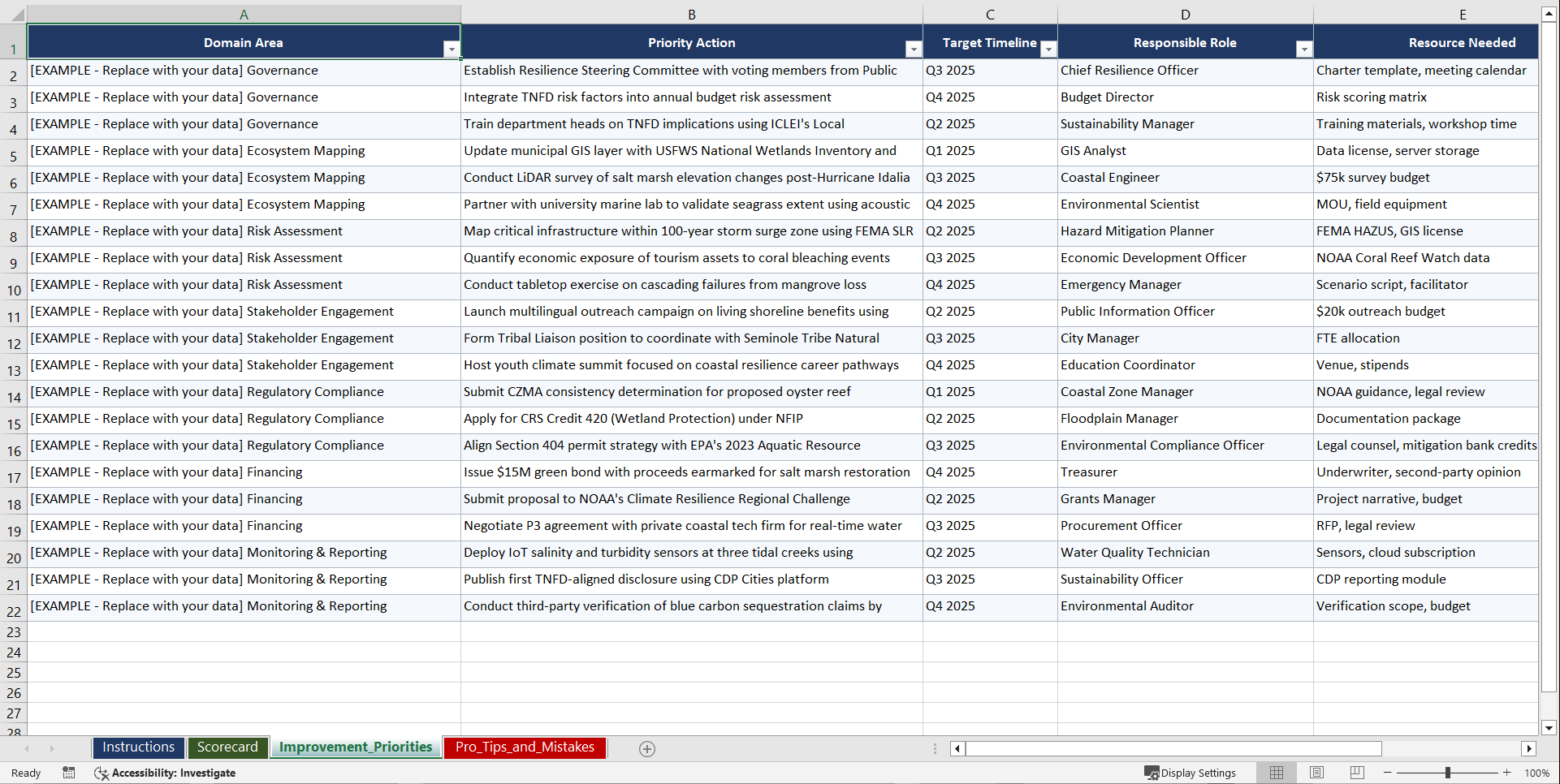Open the Pro_Tips_and_Mistakes sheet tab

[524, 747]
